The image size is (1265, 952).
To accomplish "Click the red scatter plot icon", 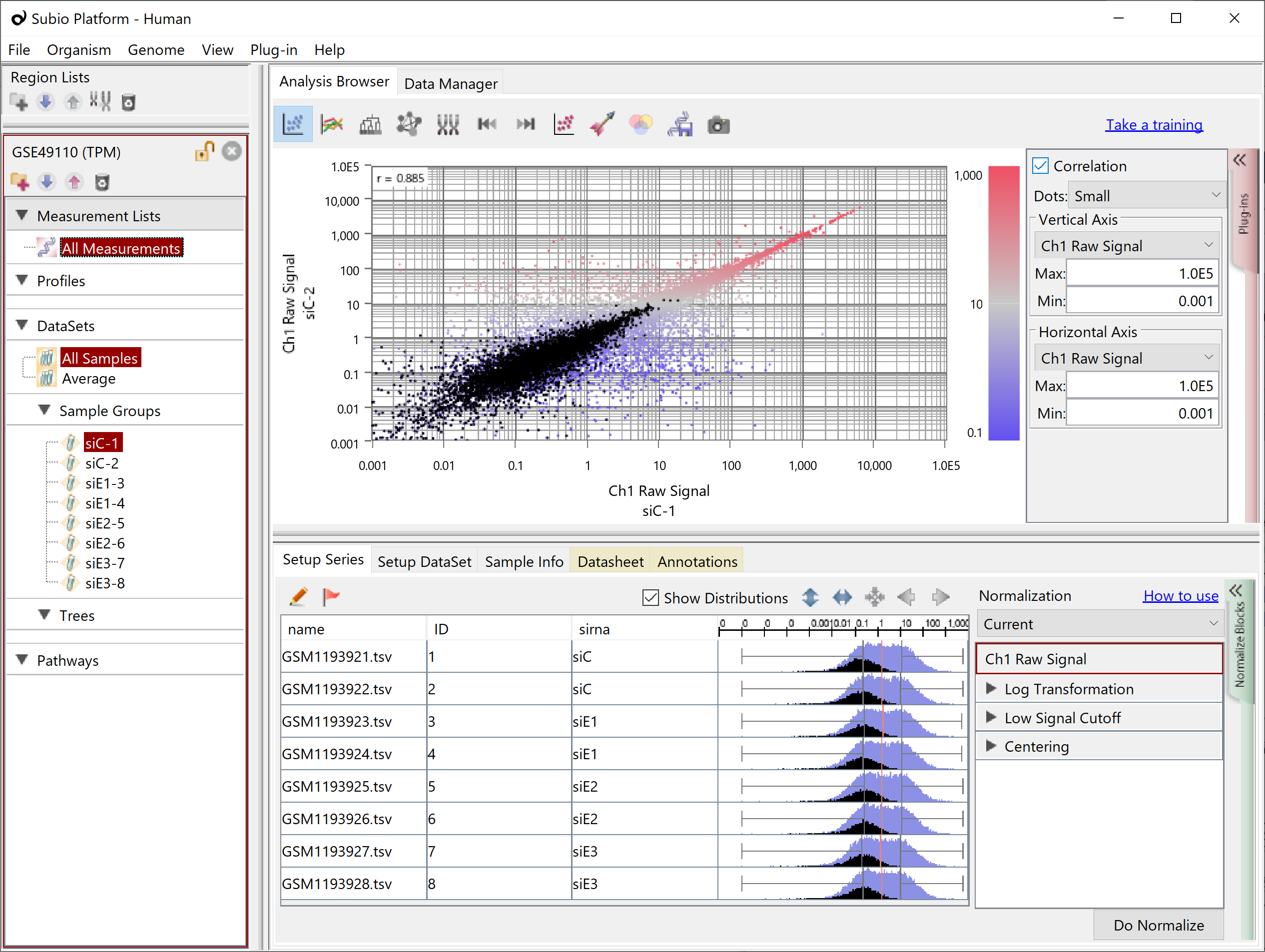I will [x=565, y=124].
